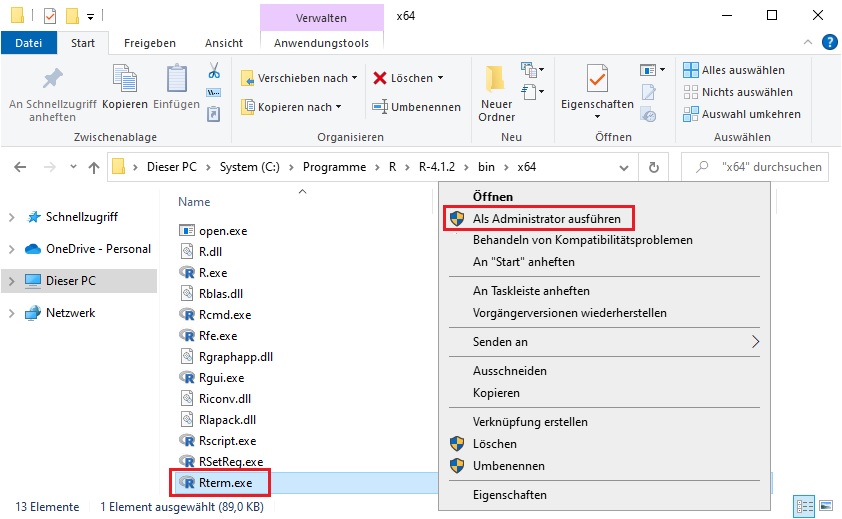Click the scissors cut icon in ribbon
The width and height of the screenshot is (842, 519).
tap(214, 70)
